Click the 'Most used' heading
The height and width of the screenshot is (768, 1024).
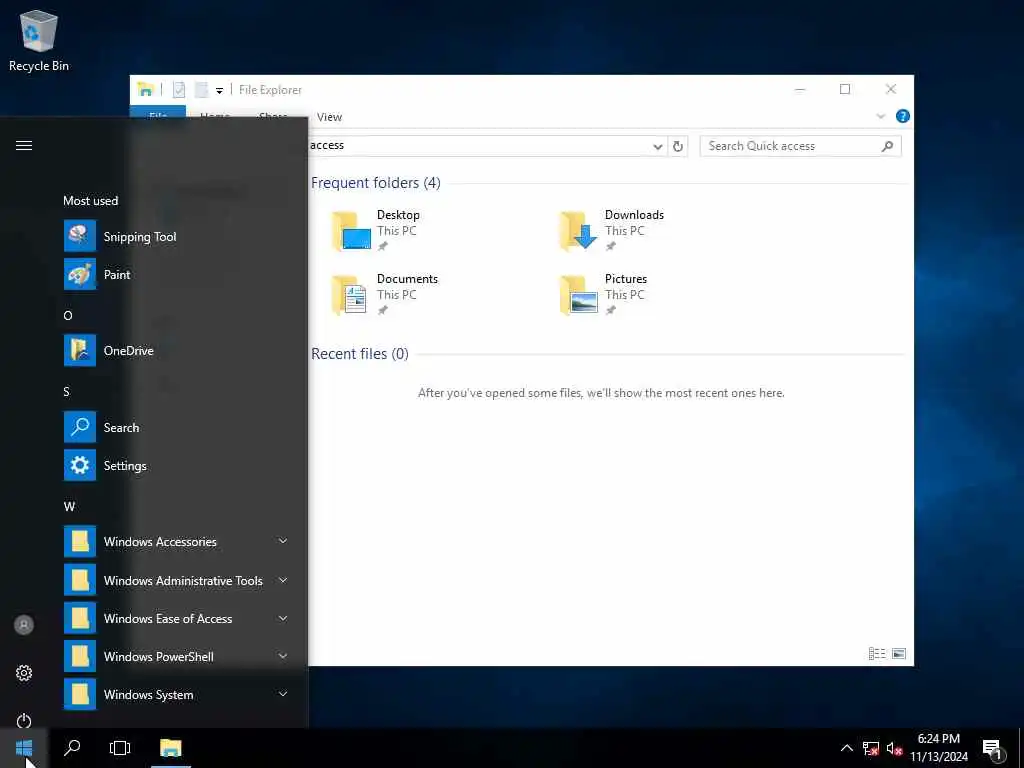[91, 200]
